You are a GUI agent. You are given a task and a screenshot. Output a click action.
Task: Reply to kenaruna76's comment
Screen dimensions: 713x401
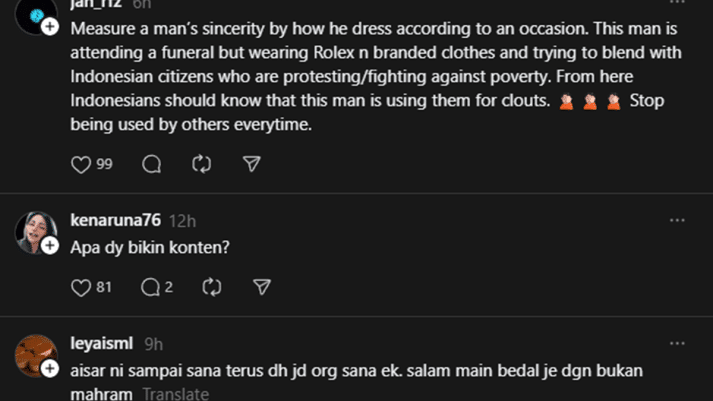click(x=151, y=288)
